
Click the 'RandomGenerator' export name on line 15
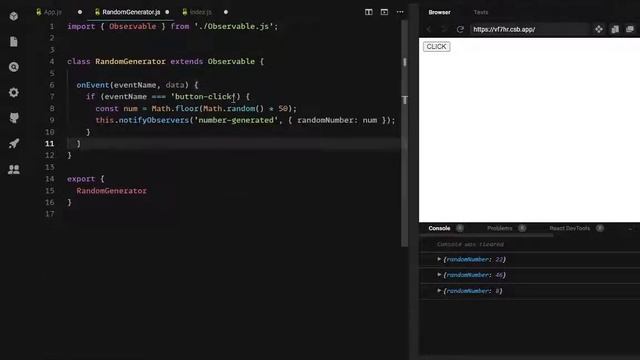(x=111, y=191)
